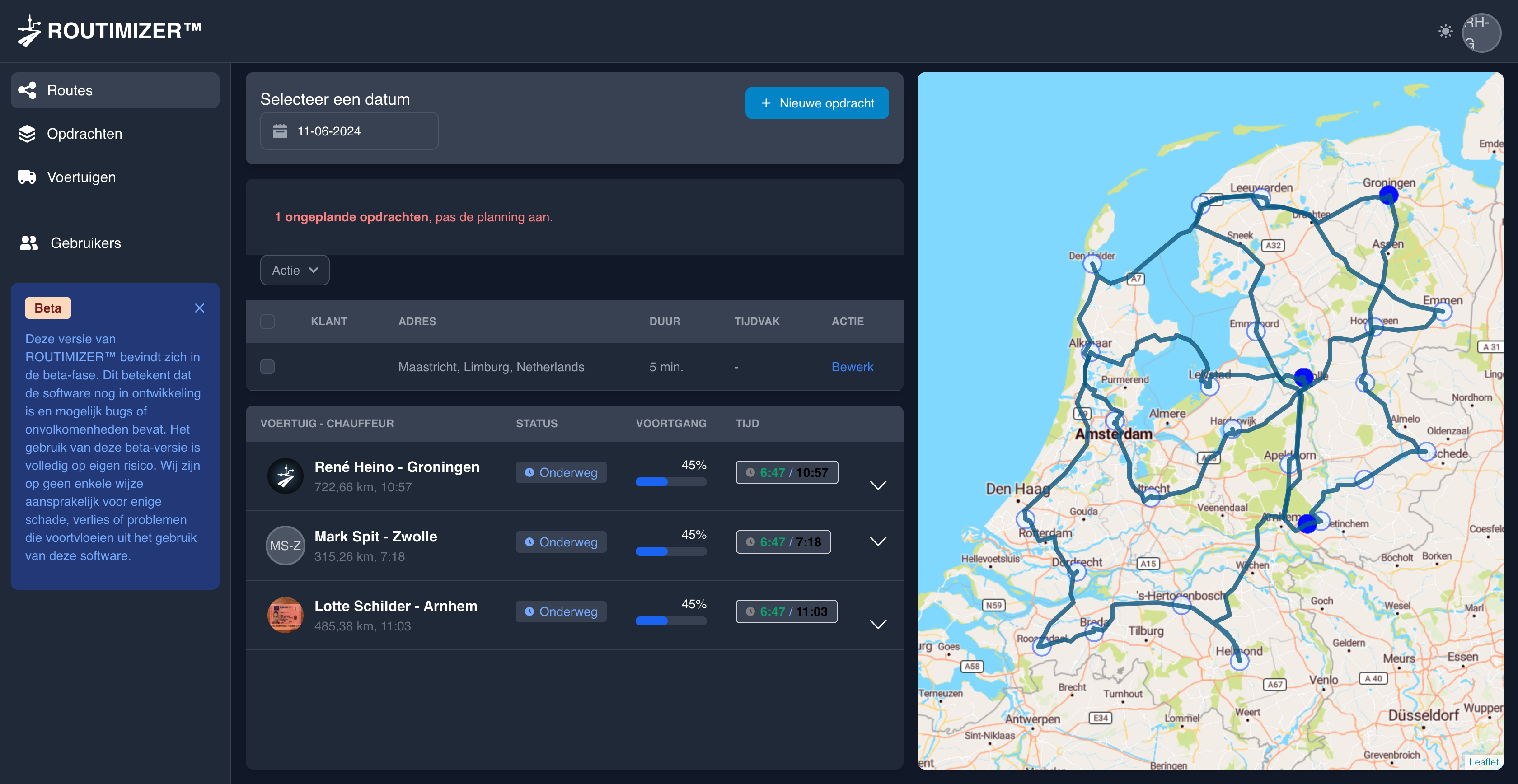The image size is (1518, 784).
Task: Open the Actie dropdown
Action: point(295,271)
